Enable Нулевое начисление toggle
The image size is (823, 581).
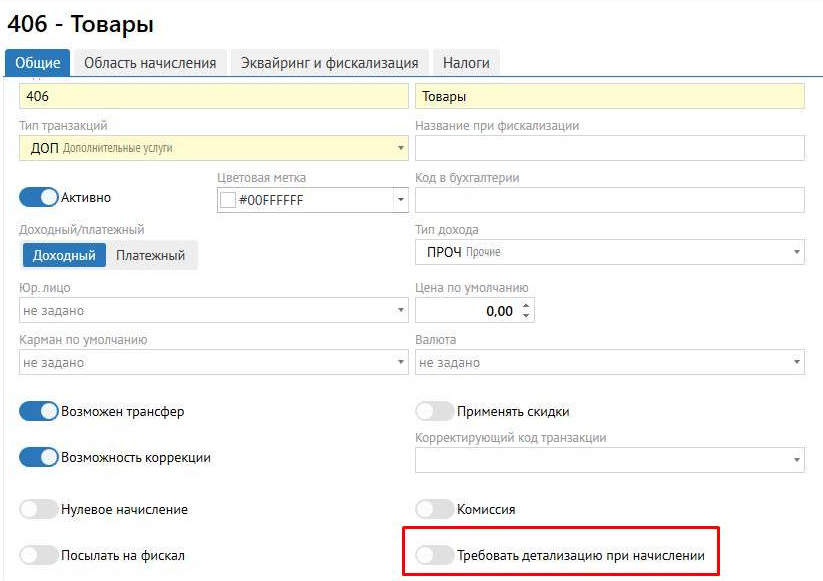[39, 509]
